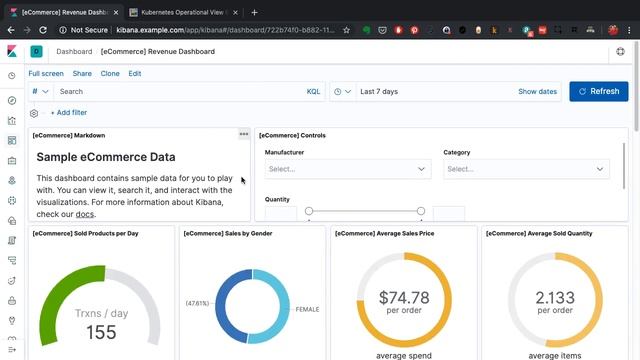Click the Pinterest extension icon
This screenshot has height=360, width=640.
click(414, 30)
